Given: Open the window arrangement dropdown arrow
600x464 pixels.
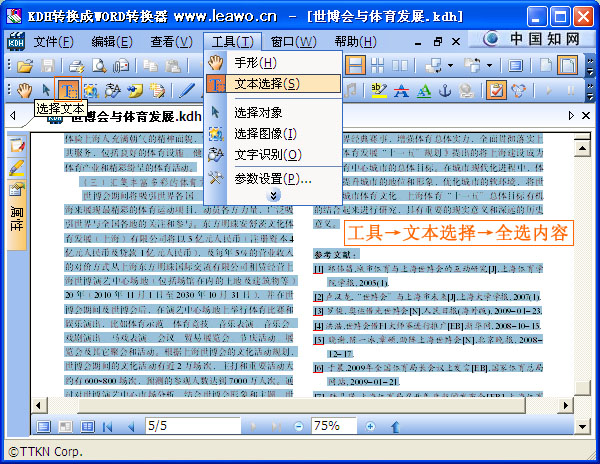Looking at the screenshot, I should tap(450, 65).
